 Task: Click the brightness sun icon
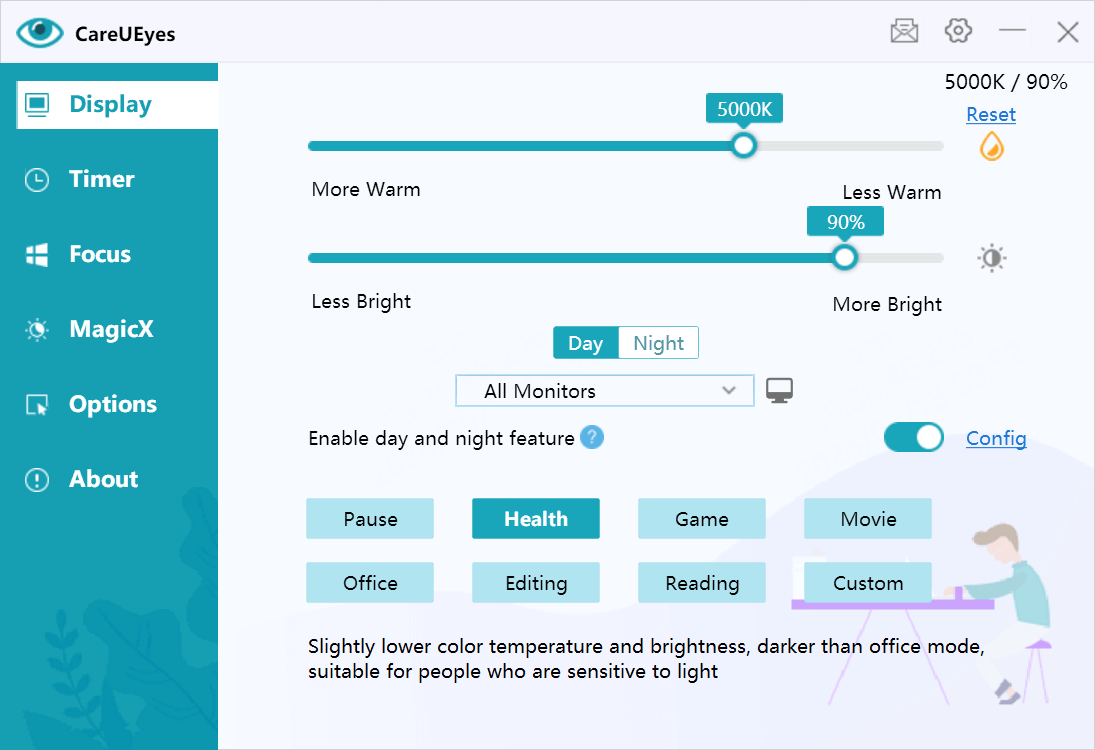click(992, 258)
